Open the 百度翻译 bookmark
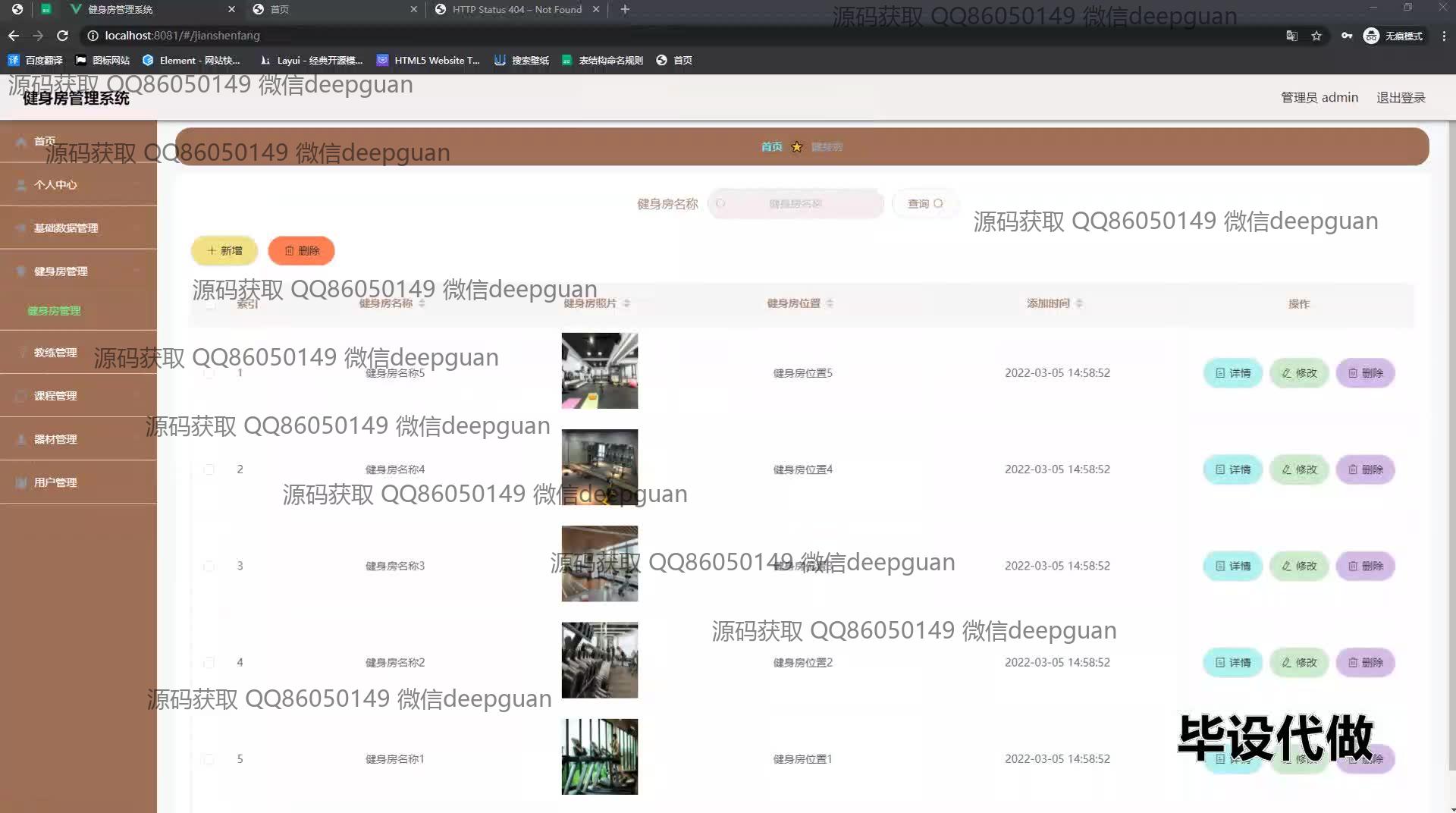The height and width of the screenshot is (813, 1456). [35, 60]
